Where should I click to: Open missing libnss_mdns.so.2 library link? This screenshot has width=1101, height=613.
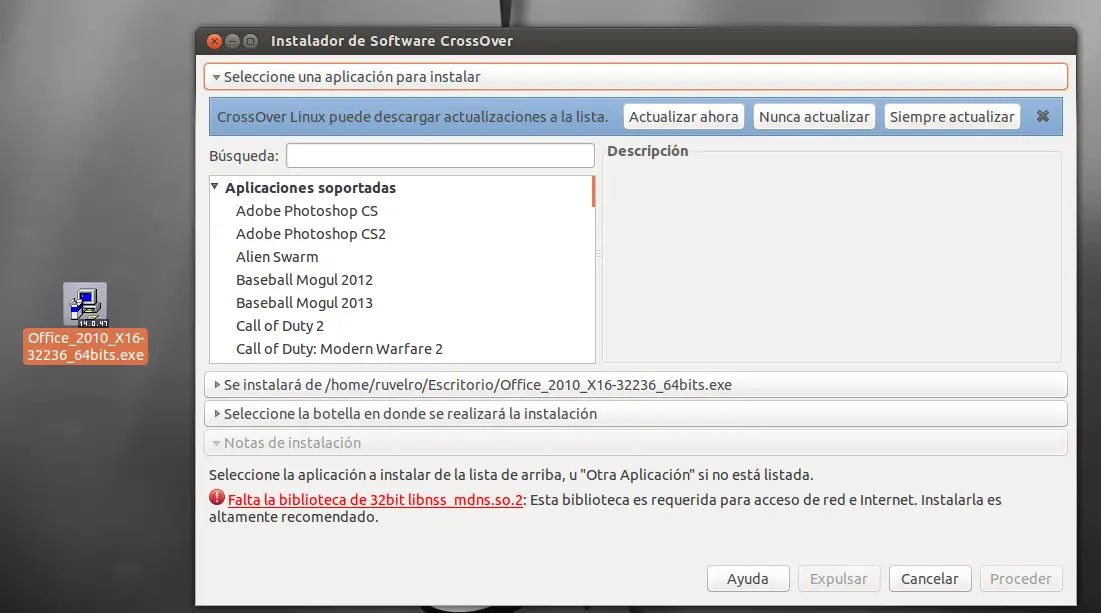[x=375, y=500]
